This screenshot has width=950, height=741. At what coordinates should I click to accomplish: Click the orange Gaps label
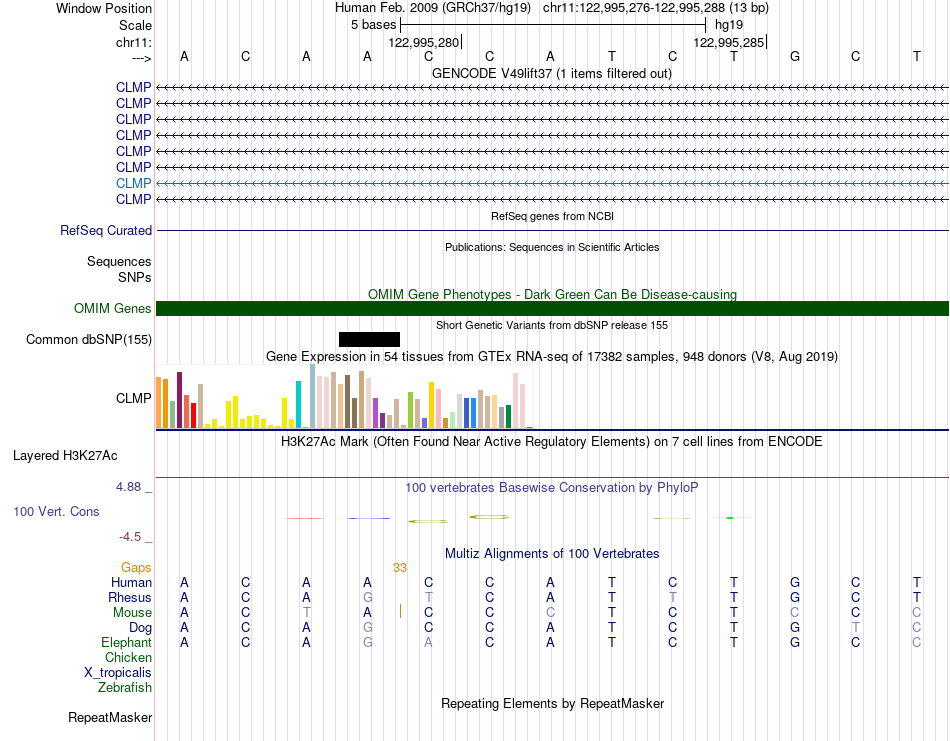pyautogui.click(x=136, y=567)
